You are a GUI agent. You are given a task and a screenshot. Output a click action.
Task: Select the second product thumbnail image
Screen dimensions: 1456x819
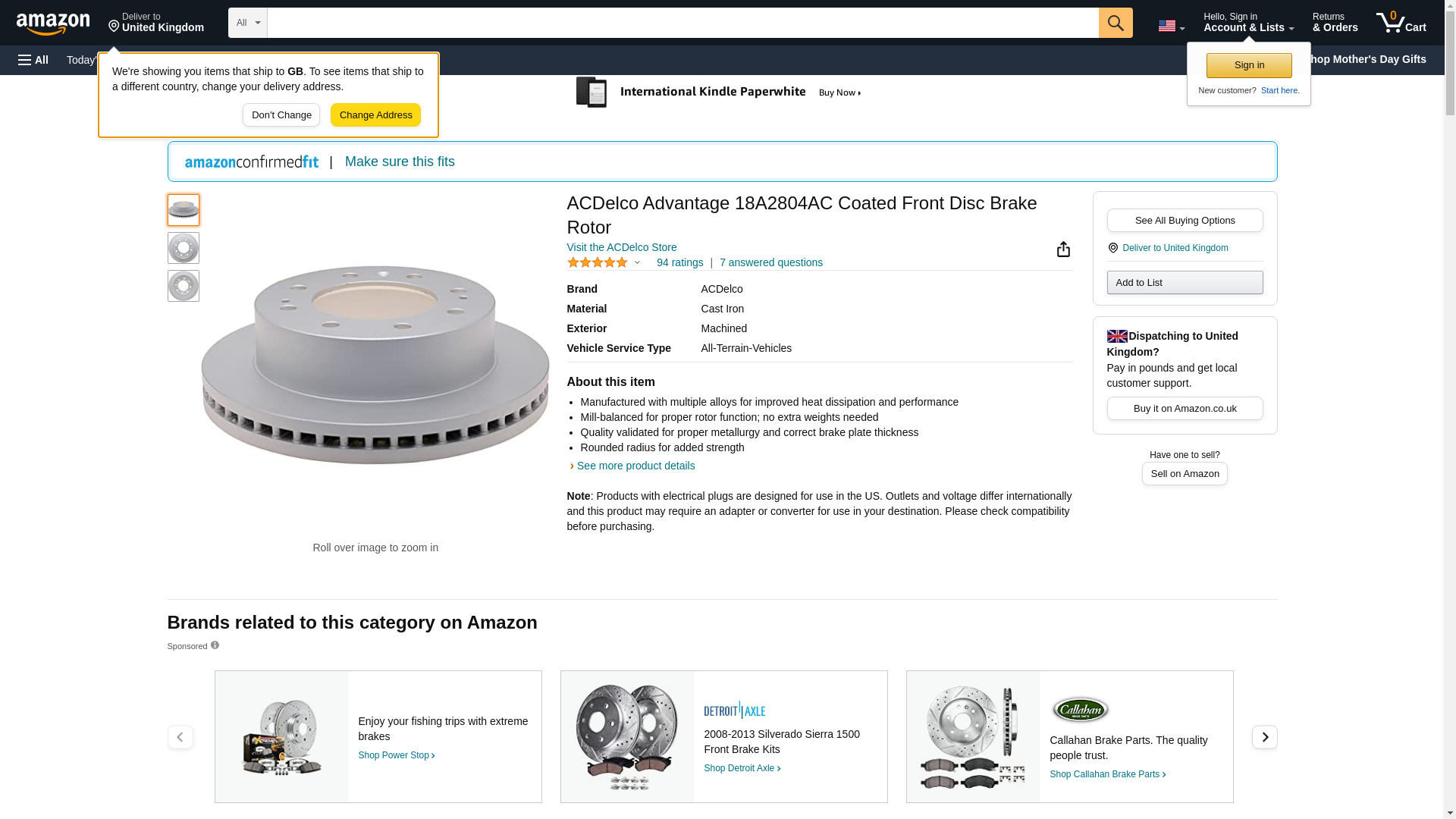[x=184, y=248]
